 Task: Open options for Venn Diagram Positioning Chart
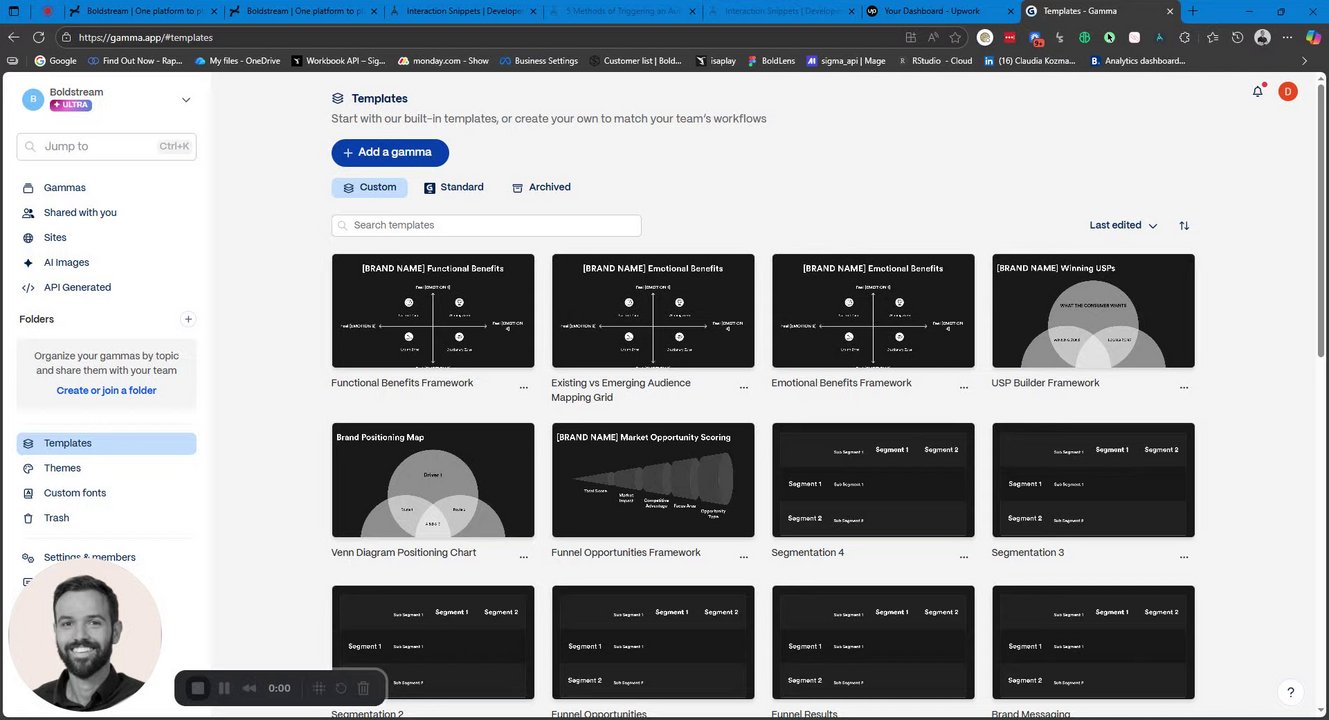(x=524, y=557)
